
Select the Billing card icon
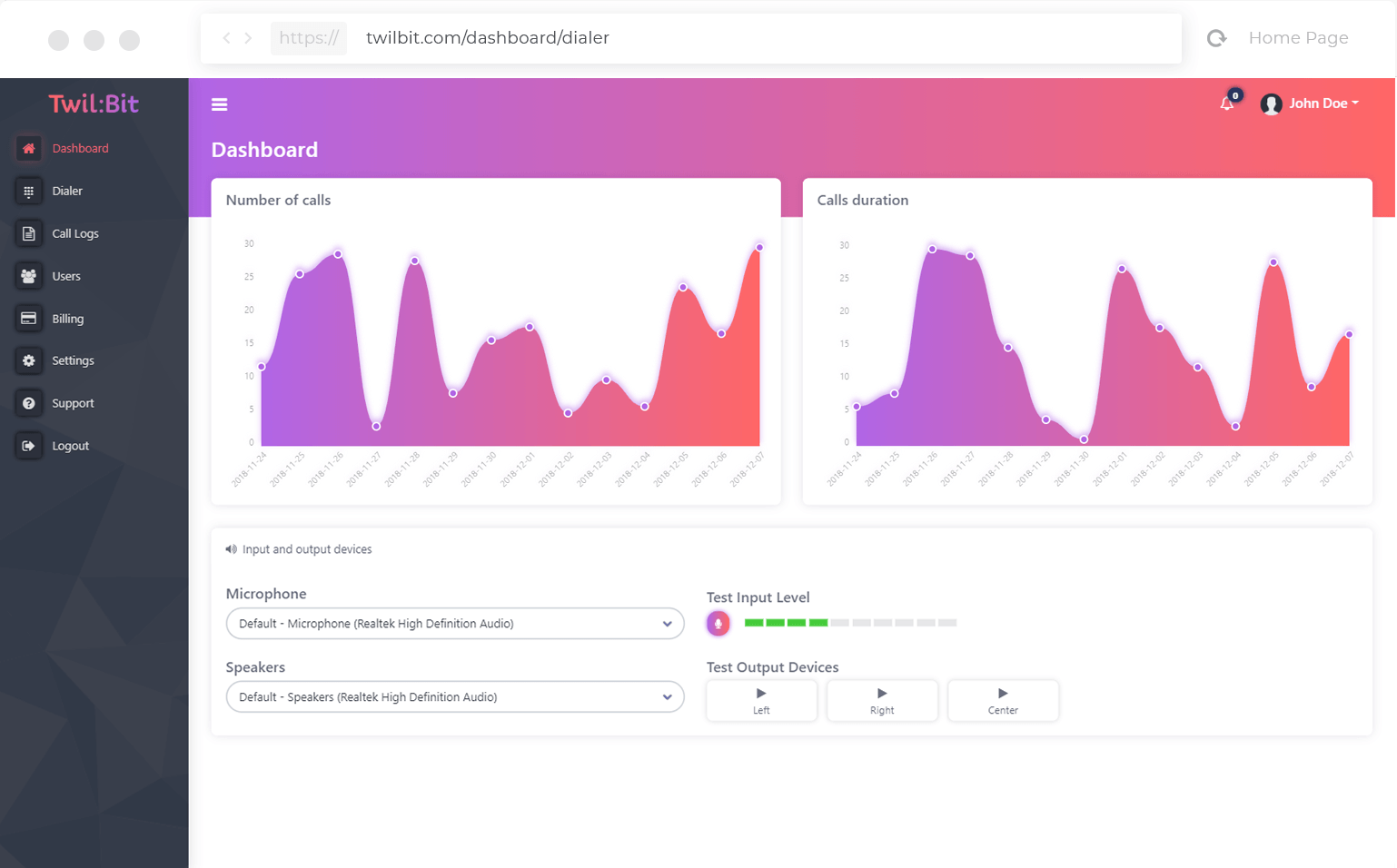pos(29,319)
